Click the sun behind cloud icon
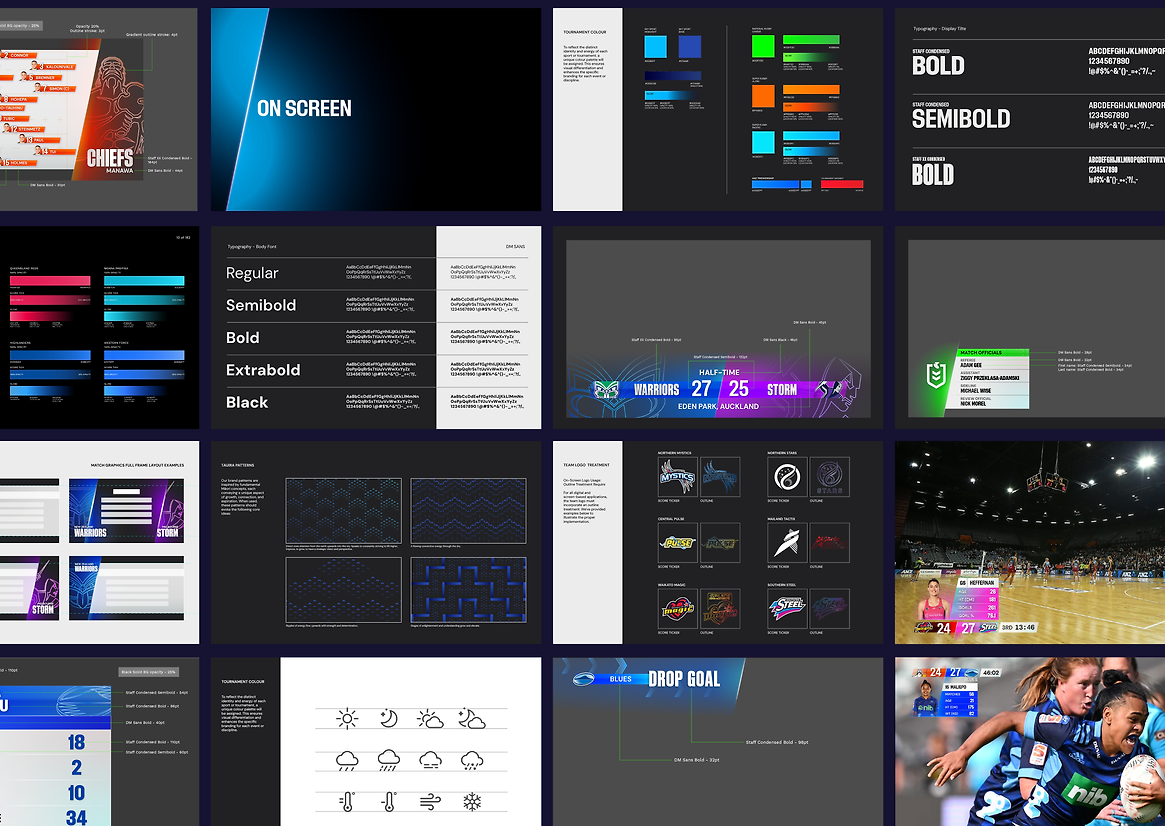 430,719
